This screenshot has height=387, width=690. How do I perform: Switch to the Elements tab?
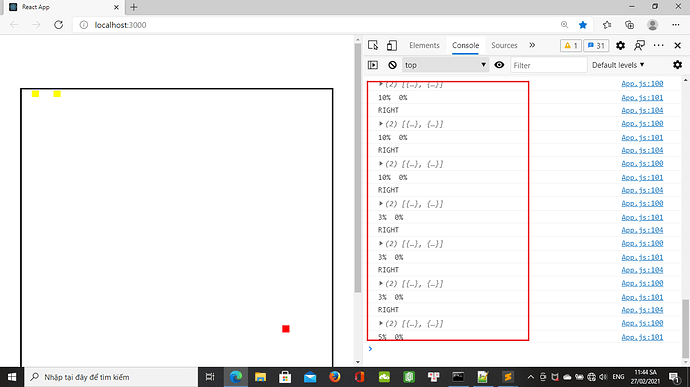(424, 45)
